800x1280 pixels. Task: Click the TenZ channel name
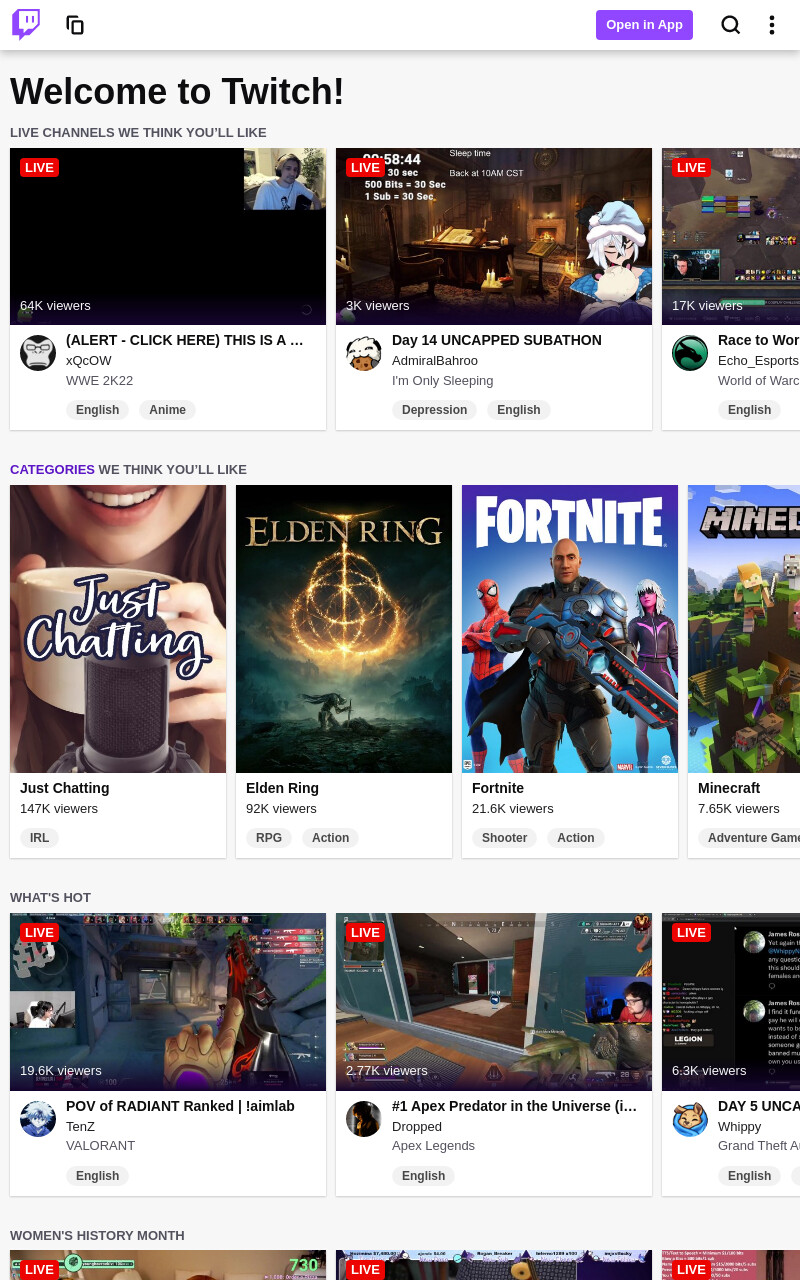click(x=81, y=1127)
